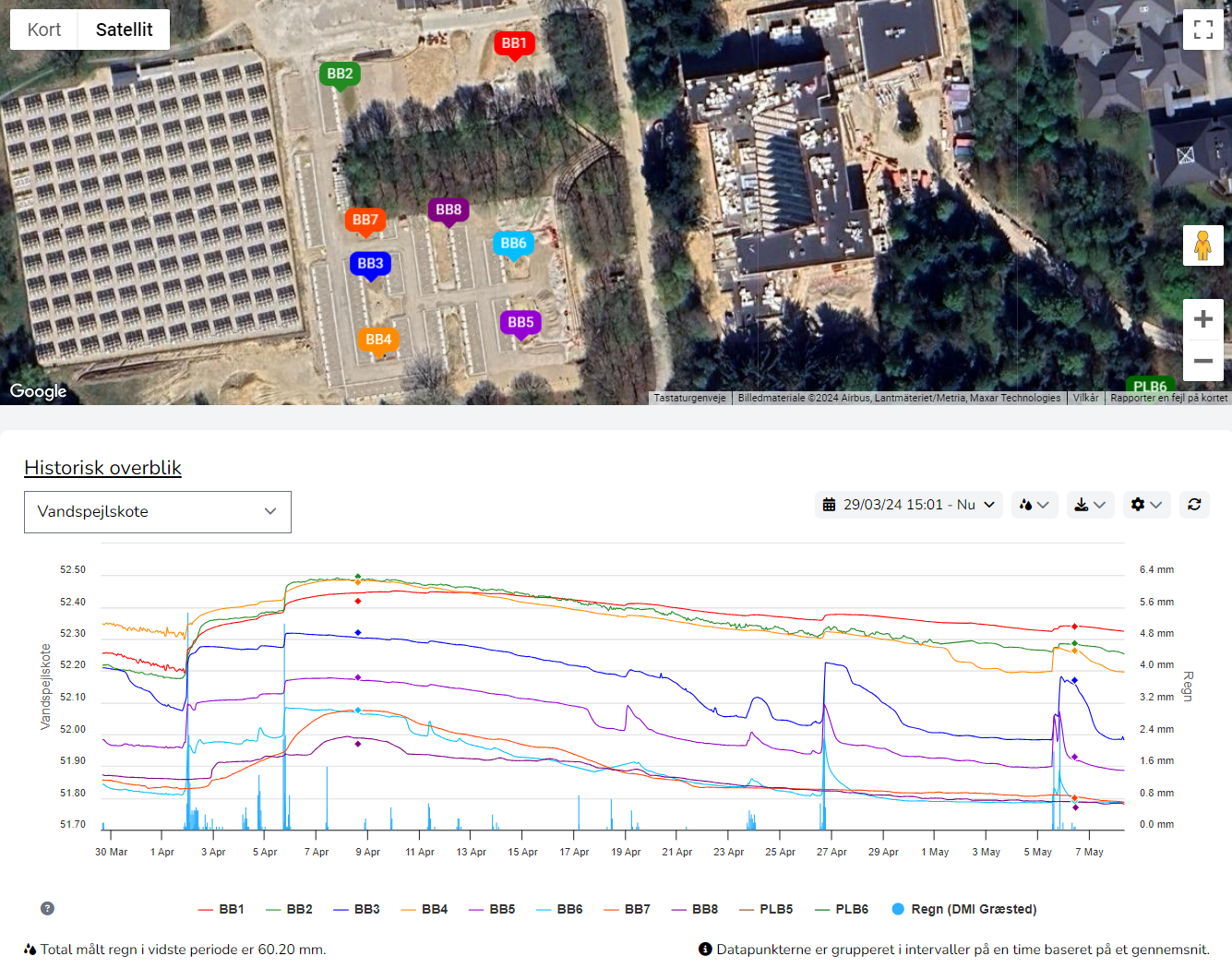The width and height of the screenshot is (1232, 968).
Task: Click the map imagery copyright attribution text
Action: [899, 399]
